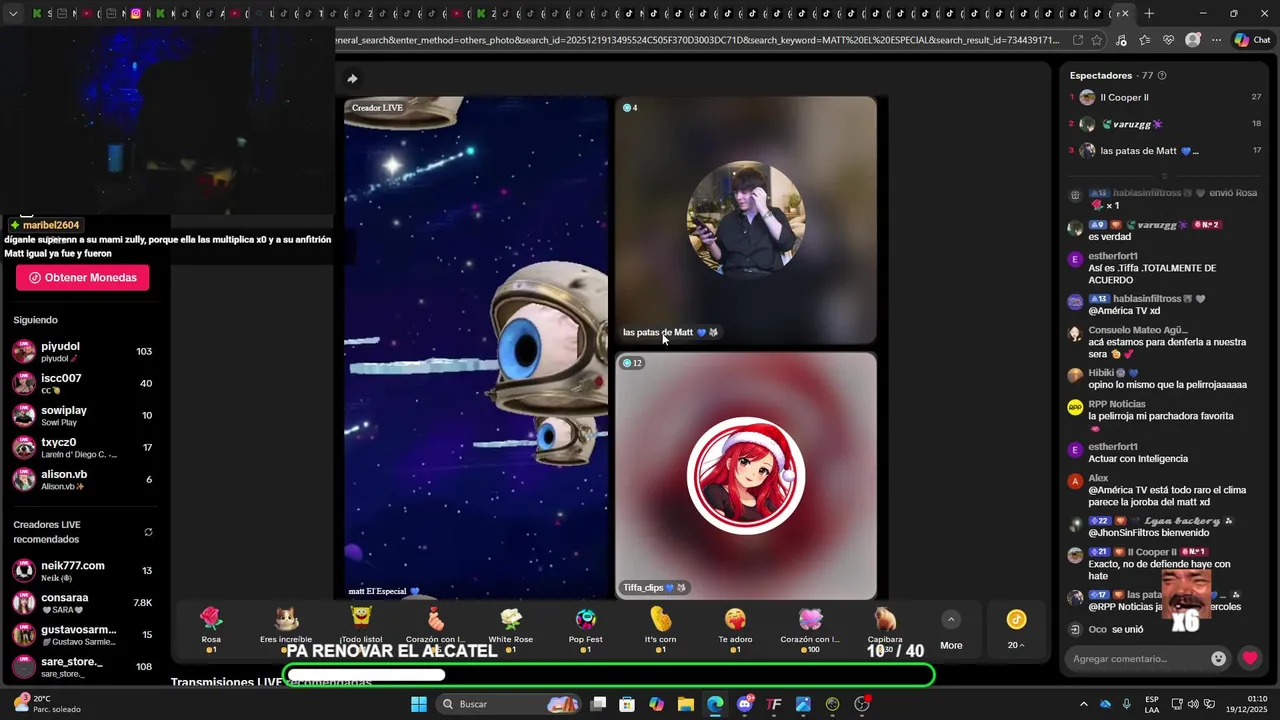Click the taskbar Buscar search box
The image size is (1280, 720).
[x=510, y=704]
